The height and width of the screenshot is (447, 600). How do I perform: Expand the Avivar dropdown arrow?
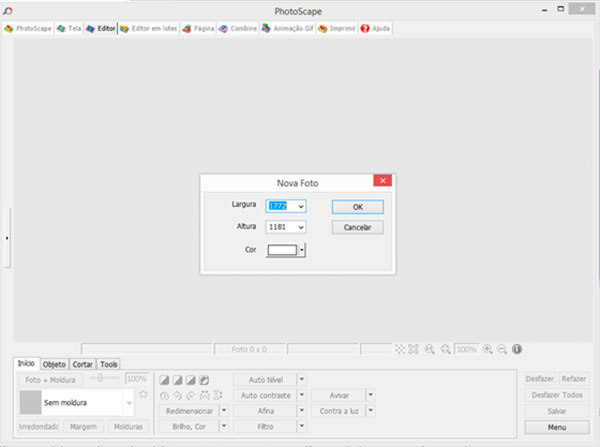pos(370,395)
